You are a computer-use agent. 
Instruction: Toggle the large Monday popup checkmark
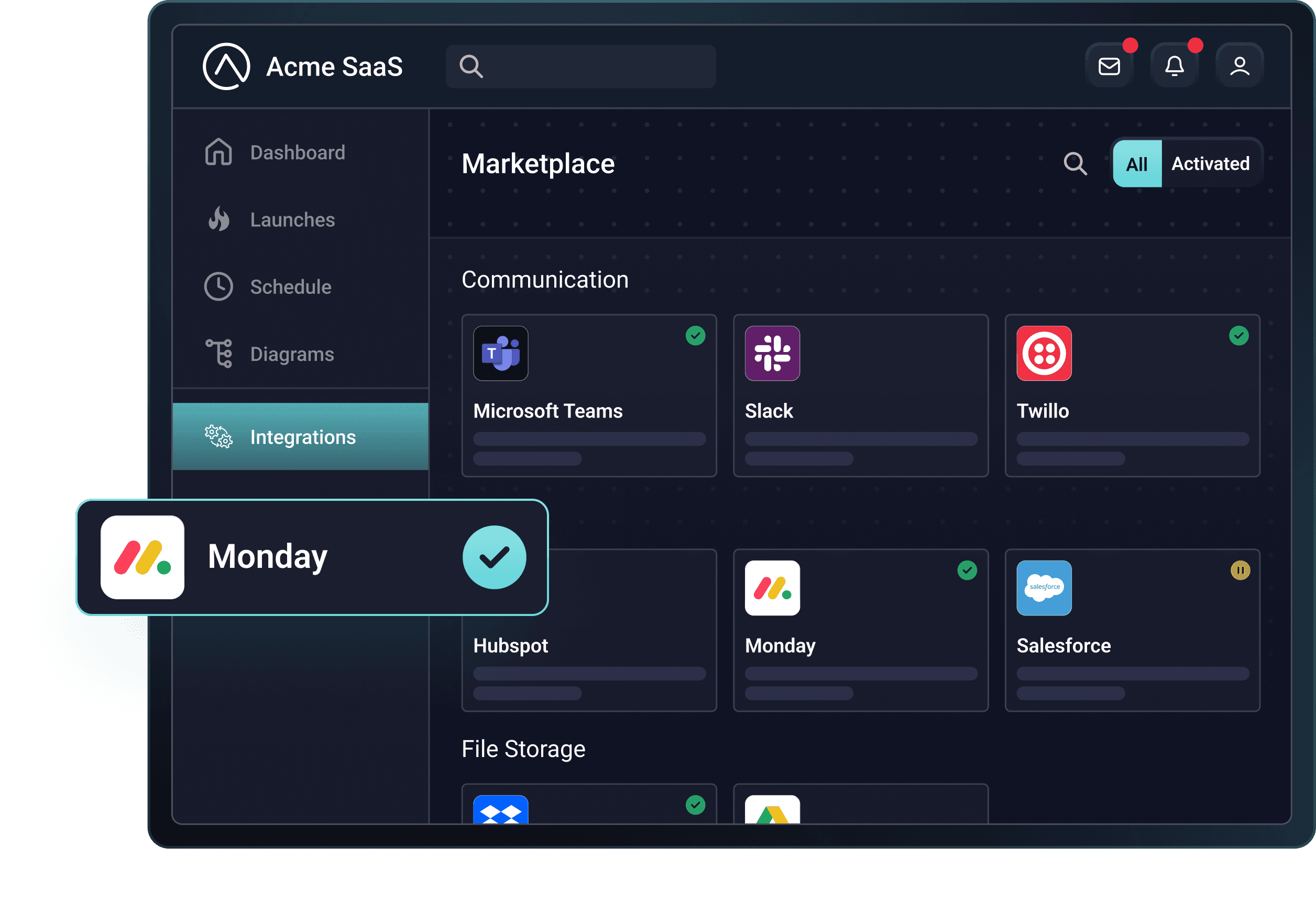coord(495,557)
